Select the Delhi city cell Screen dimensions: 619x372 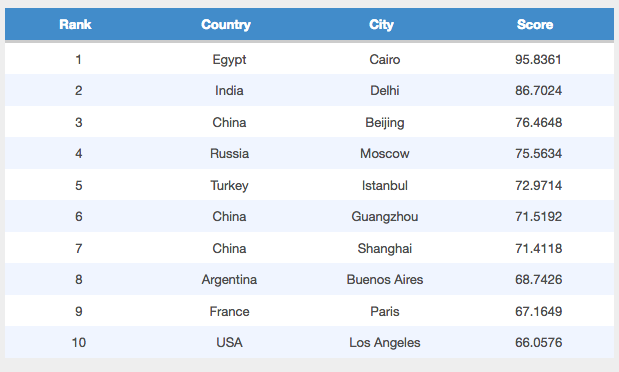tap(385, 90)
